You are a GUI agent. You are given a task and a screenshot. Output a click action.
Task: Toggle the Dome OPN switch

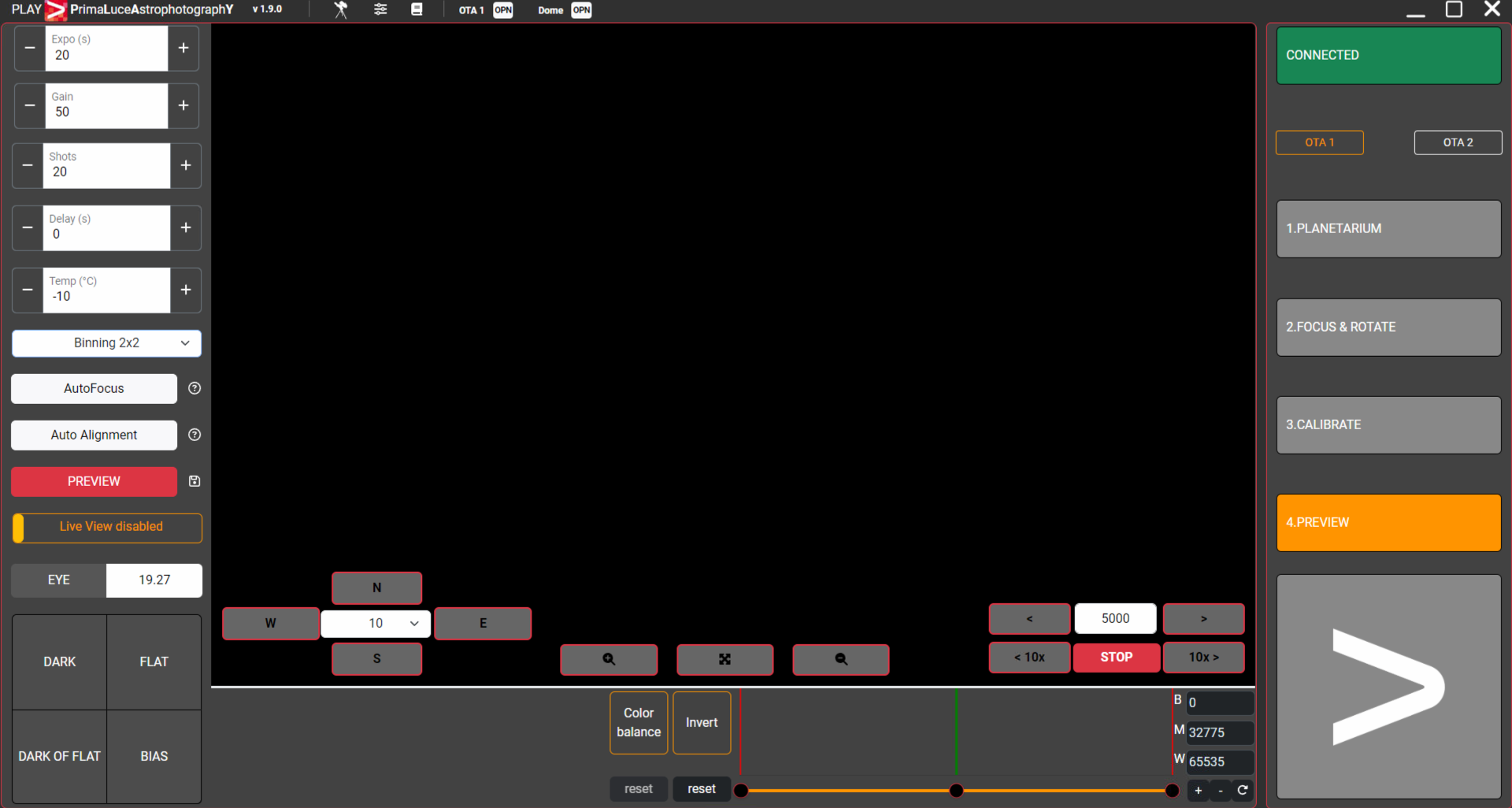click(x=581, y=10)
